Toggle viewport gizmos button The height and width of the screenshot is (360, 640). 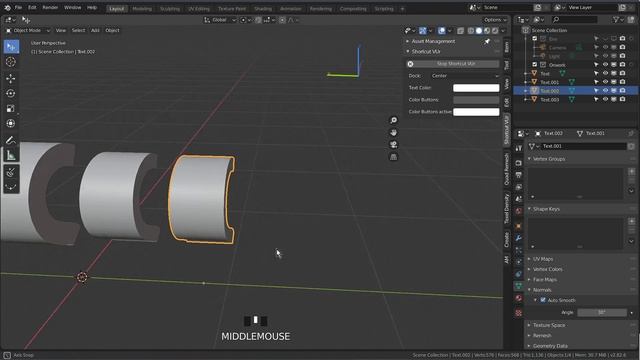click(x=422, y=31)
